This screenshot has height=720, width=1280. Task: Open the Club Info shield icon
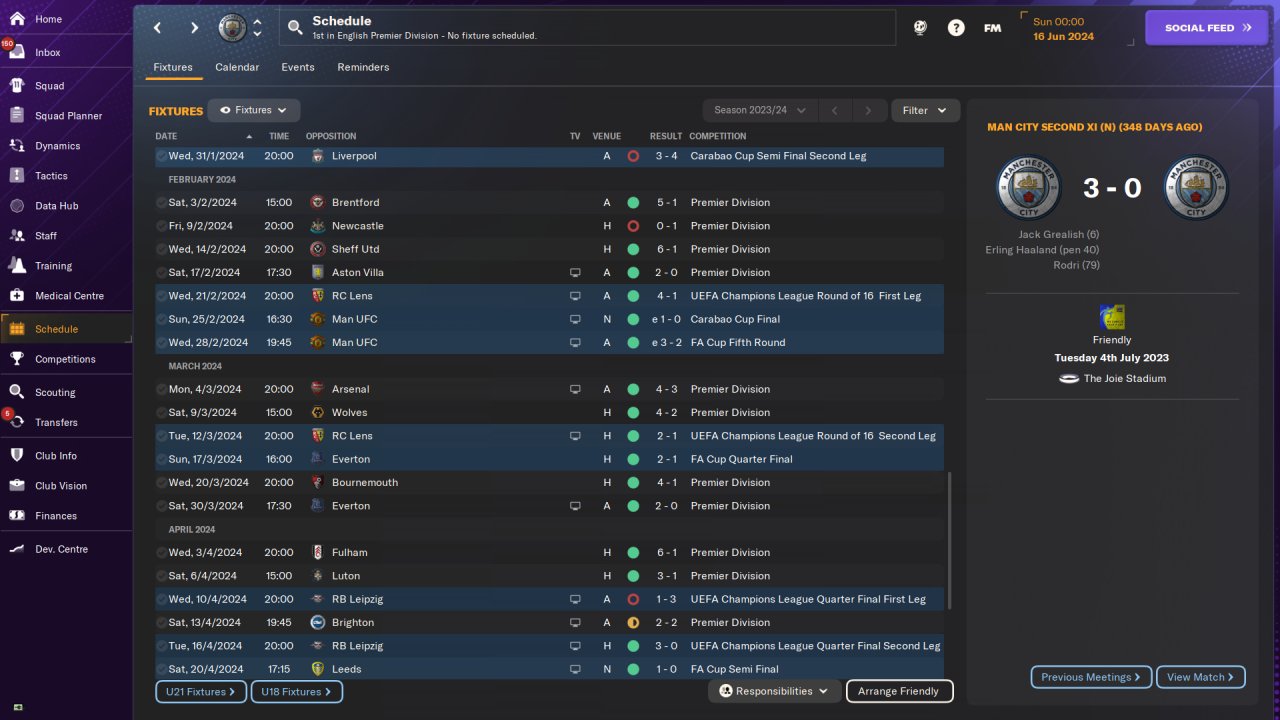pos(17,456)
